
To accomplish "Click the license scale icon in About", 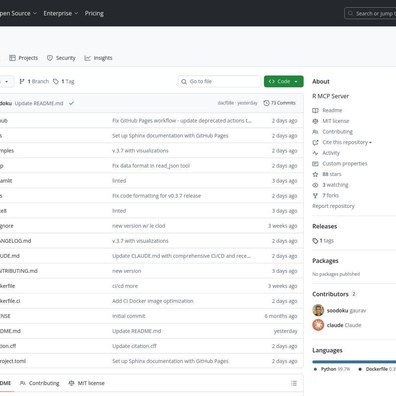I will tap(315, 121).
